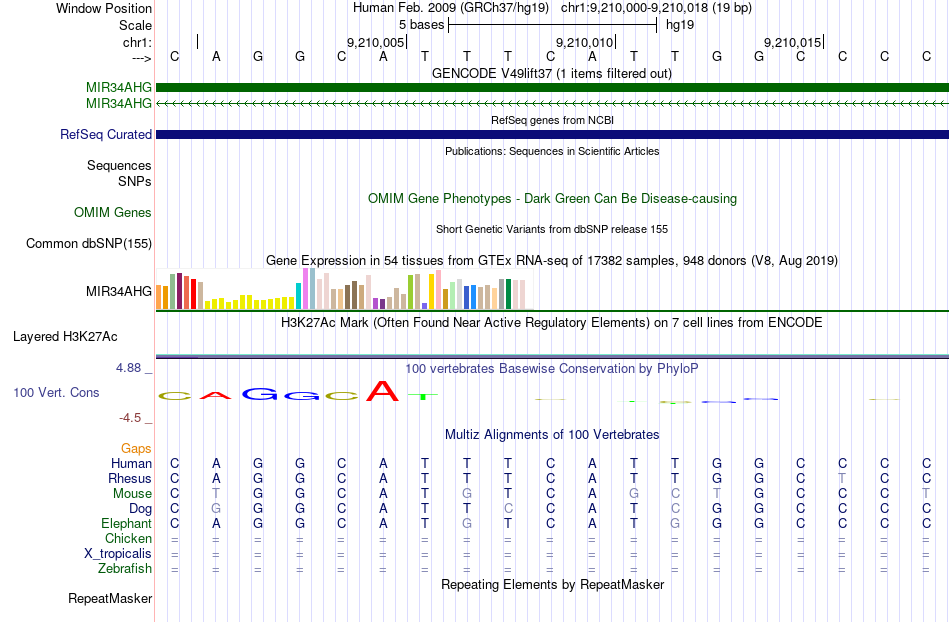The image size is (950, 622).
Task: Click the SNPs track label
Action: click(135, 181)
